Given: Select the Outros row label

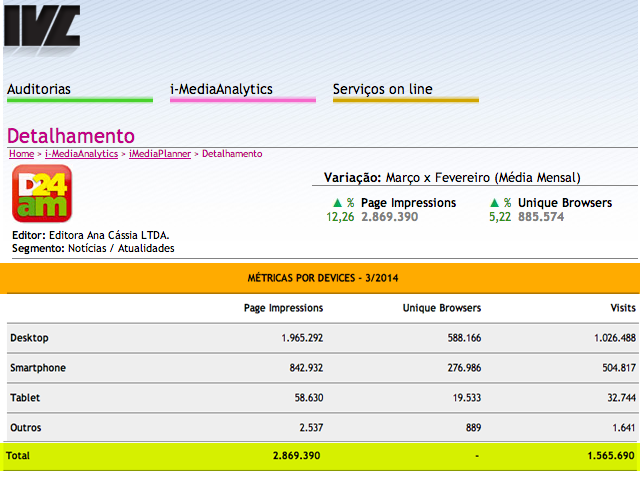Looking at the screenshot, I should pos(26,427).
